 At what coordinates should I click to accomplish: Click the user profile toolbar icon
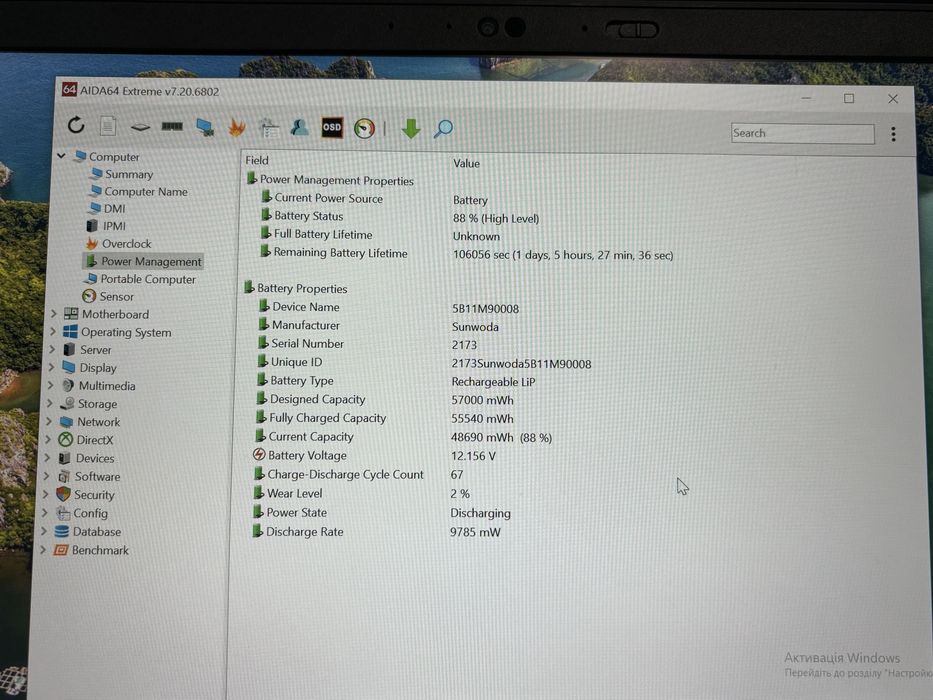[x=299, y=127]
